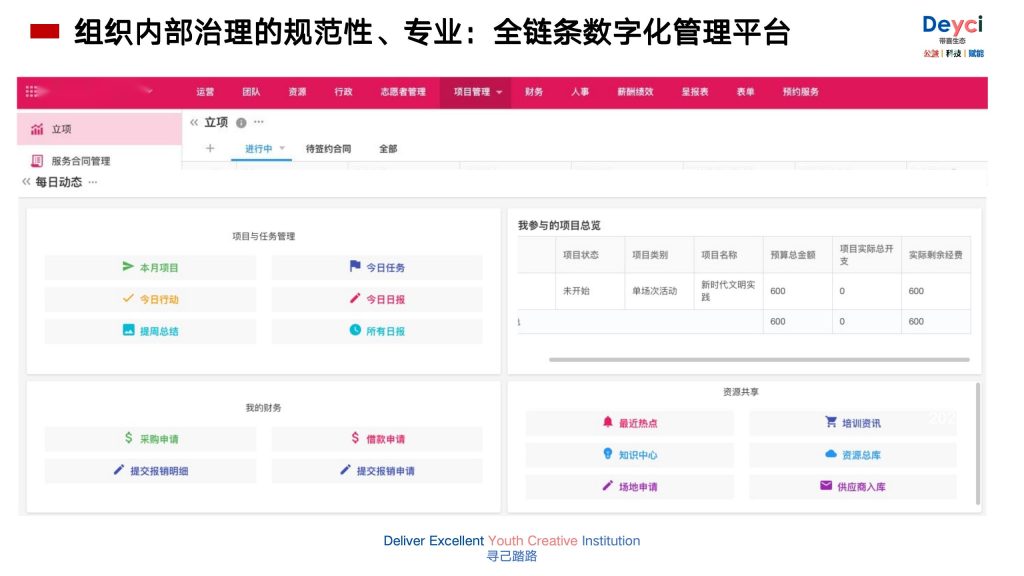The image size is (1024, 576).
Task: Click the horizontal scrollbar under project table
Action: click(x=758, y=359)
